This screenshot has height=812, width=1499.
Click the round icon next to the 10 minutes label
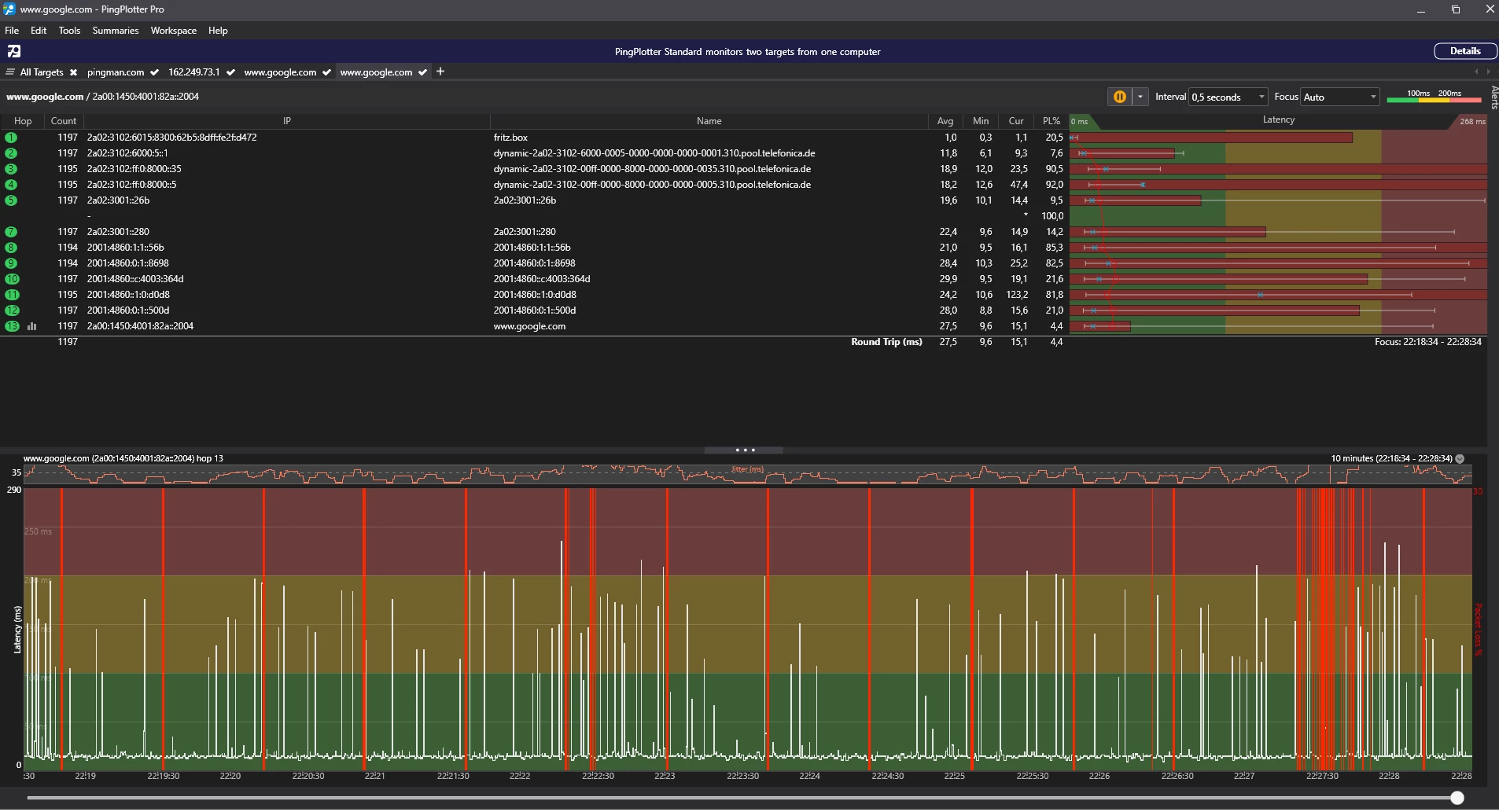coord(1460,458)
